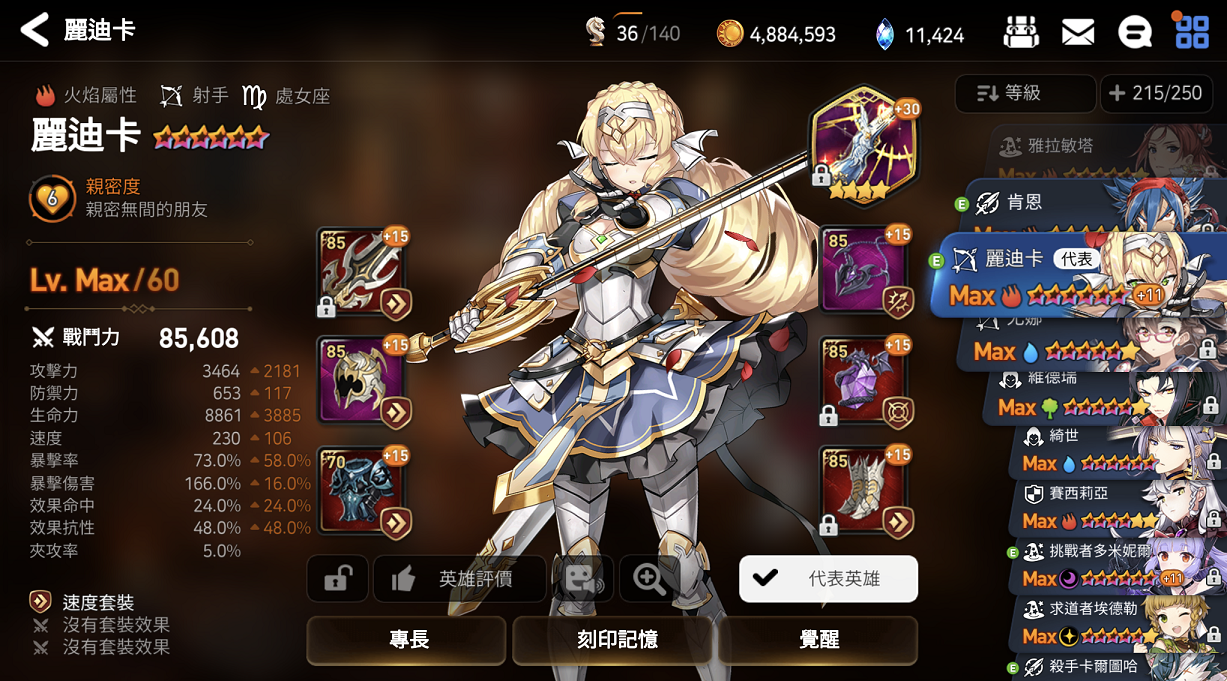Click the top-bar icon left of mail
Image resolution: width=1227 pixels, height=681 pixels.
coord(1021,33)
